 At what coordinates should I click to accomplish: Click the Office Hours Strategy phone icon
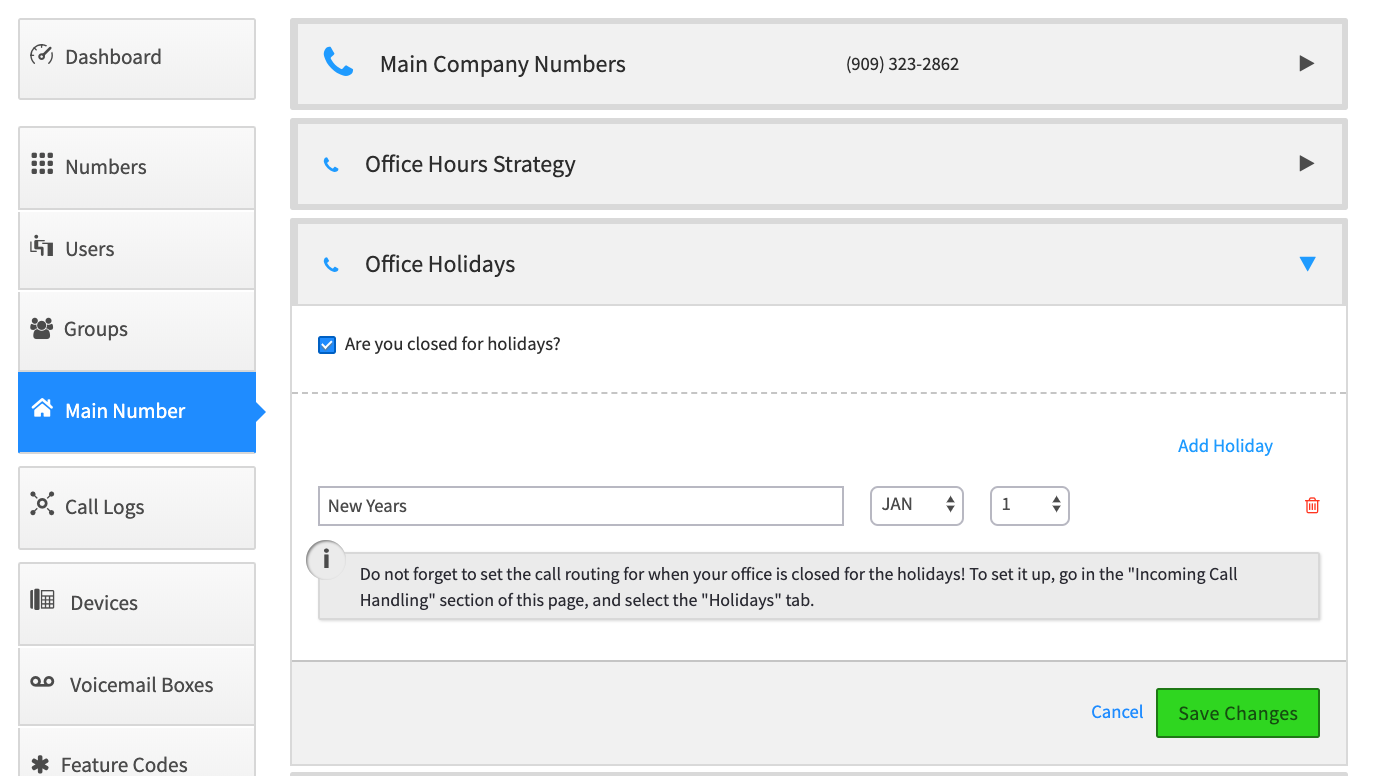[x=331, y=165]
